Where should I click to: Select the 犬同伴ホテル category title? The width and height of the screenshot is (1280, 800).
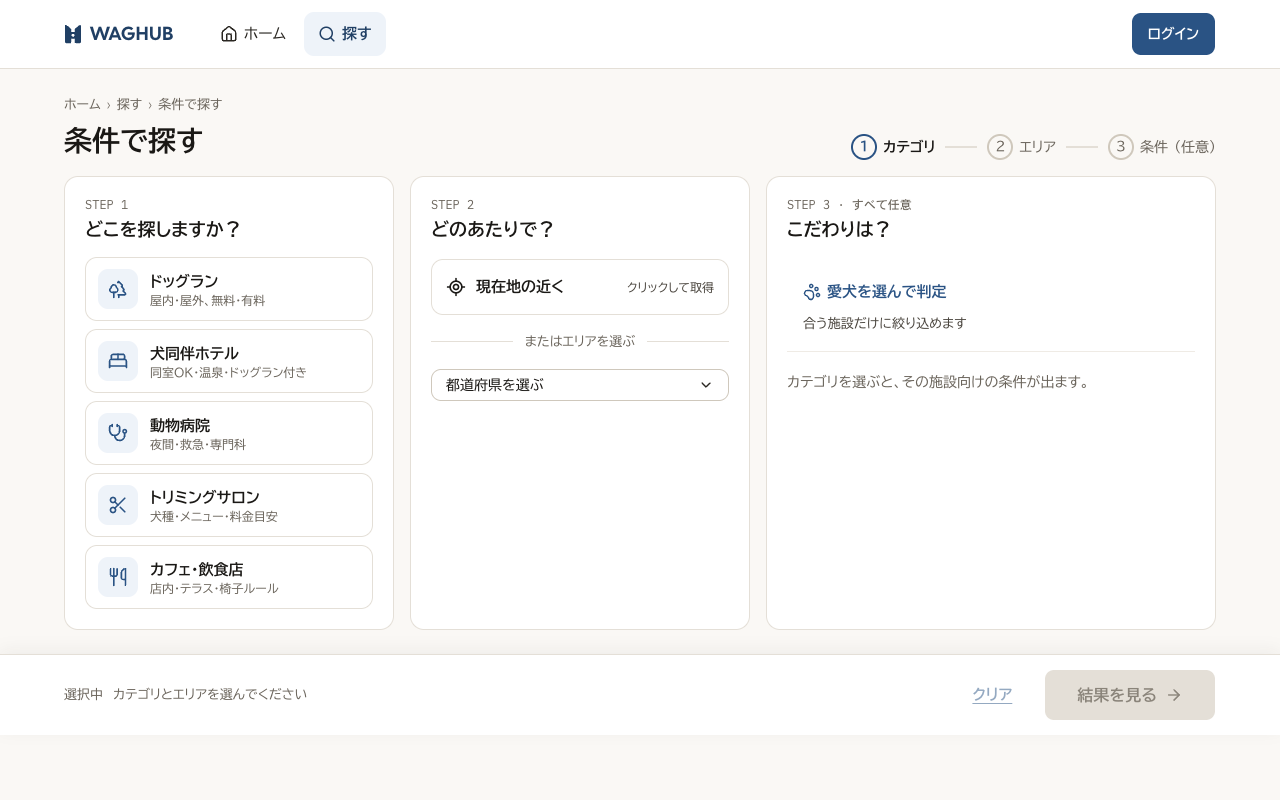coord(194,353)
